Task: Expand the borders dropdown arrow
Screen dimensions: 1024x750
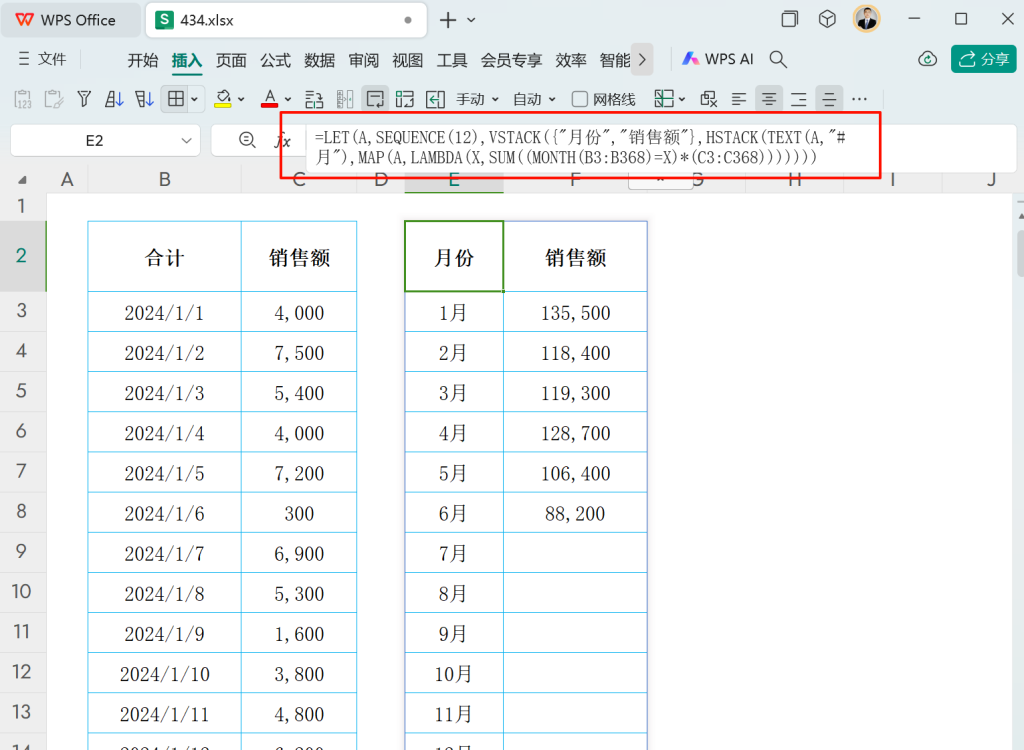Action: point(194,99)
